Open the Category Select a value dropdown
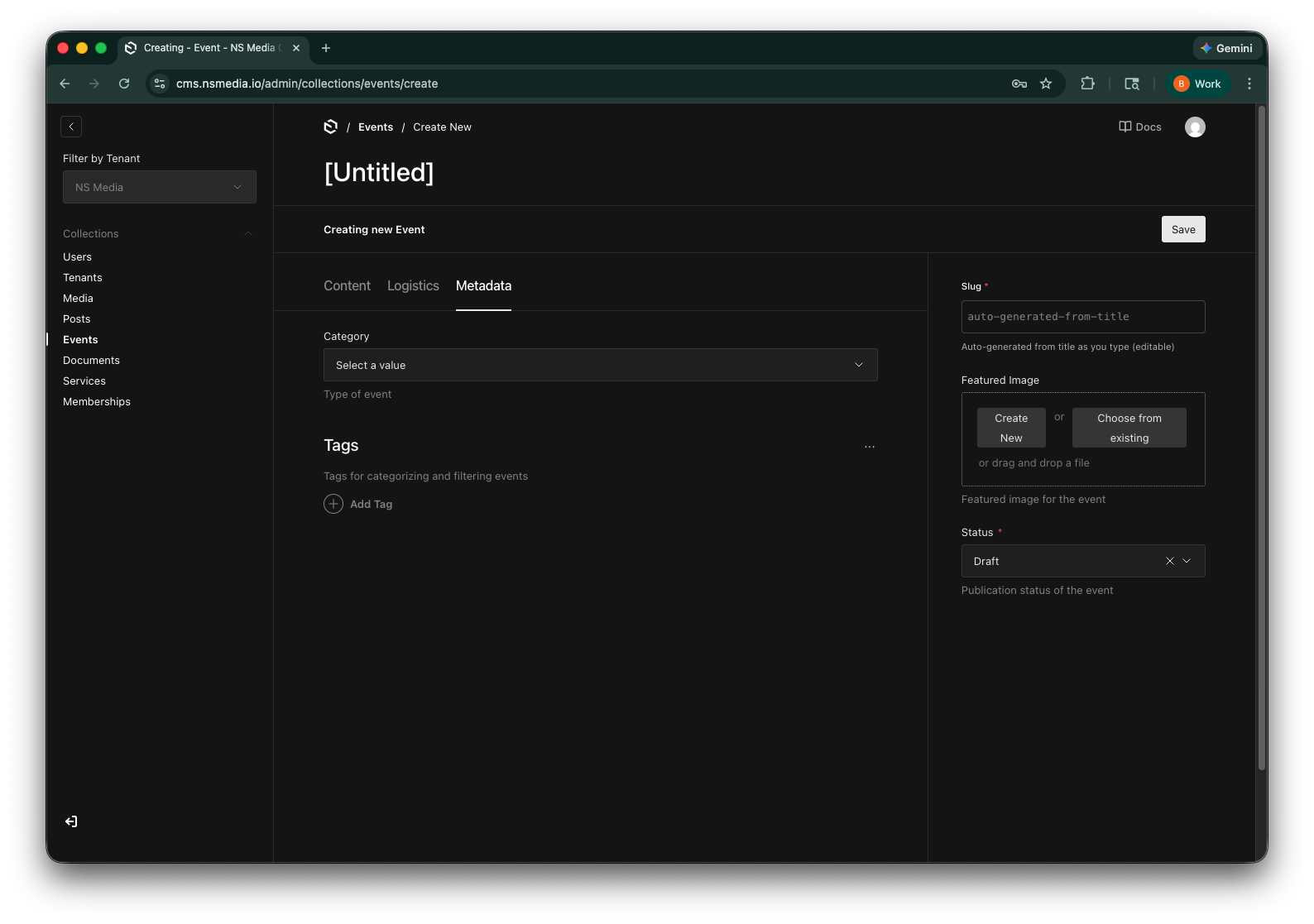Viewport: 1314px width, 924px height. pyautogui.click(x=601, y=365)
